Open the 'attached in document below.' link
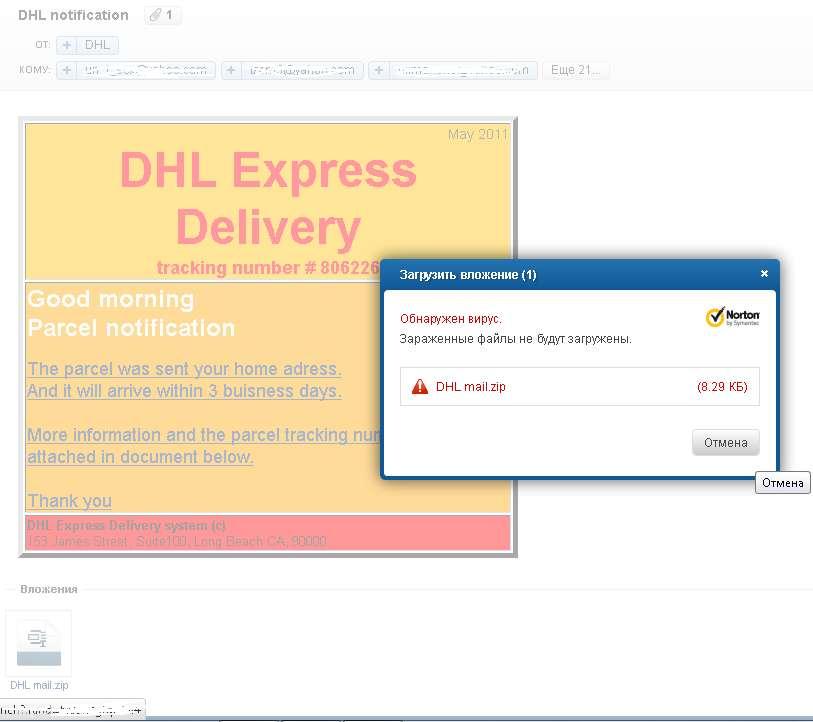The height and width of the screenshot is (722, 813). click(140, 457)
